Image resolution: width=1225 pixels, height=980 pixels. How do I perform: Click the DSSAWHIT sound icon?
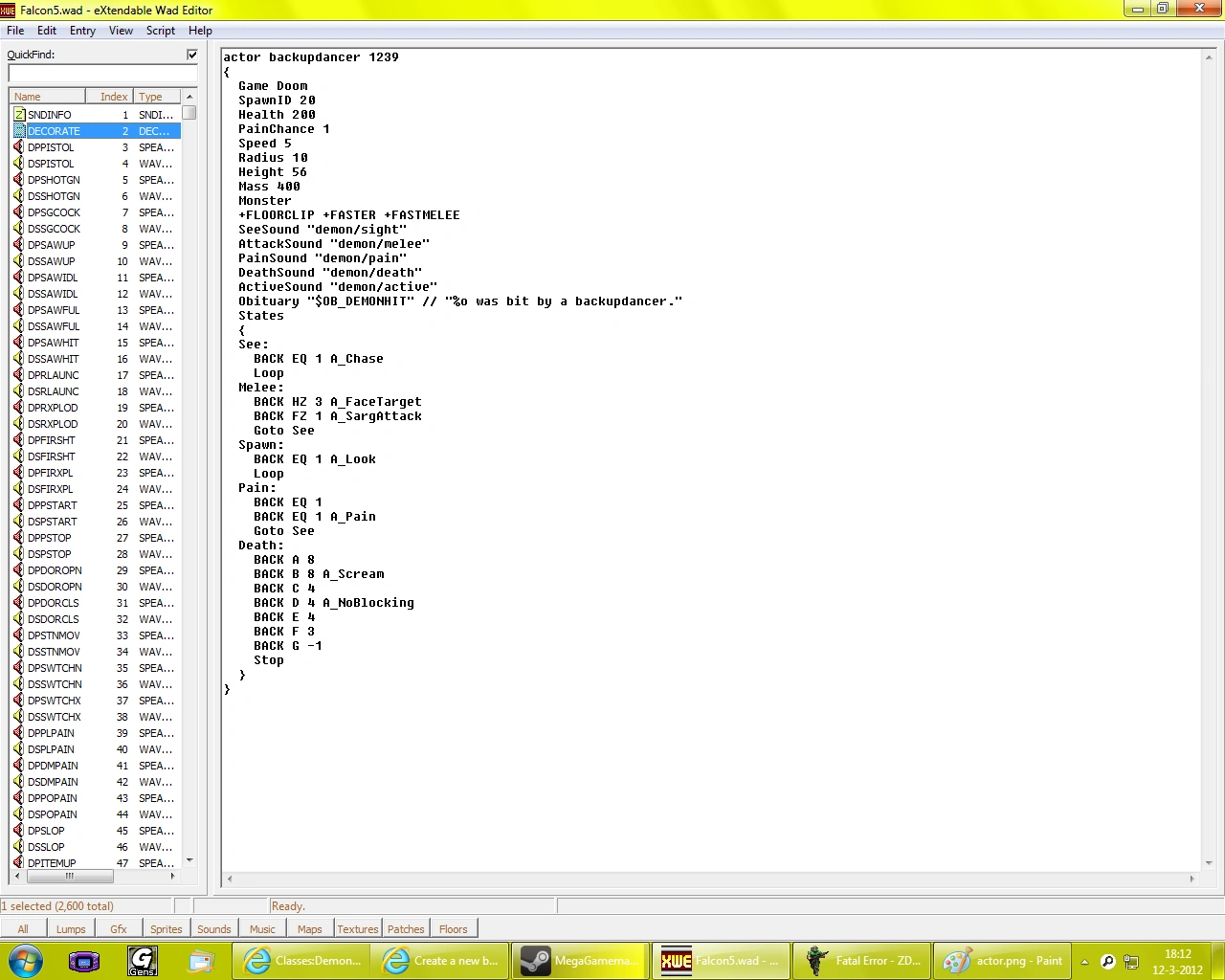[19, 359]
